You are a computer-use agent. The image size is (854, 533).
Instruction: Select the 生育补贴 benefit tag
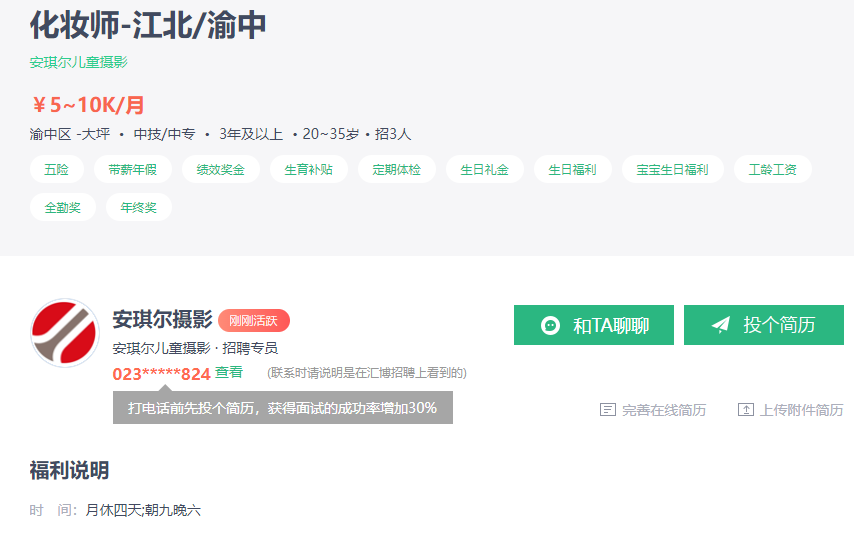tap(309, 169)
